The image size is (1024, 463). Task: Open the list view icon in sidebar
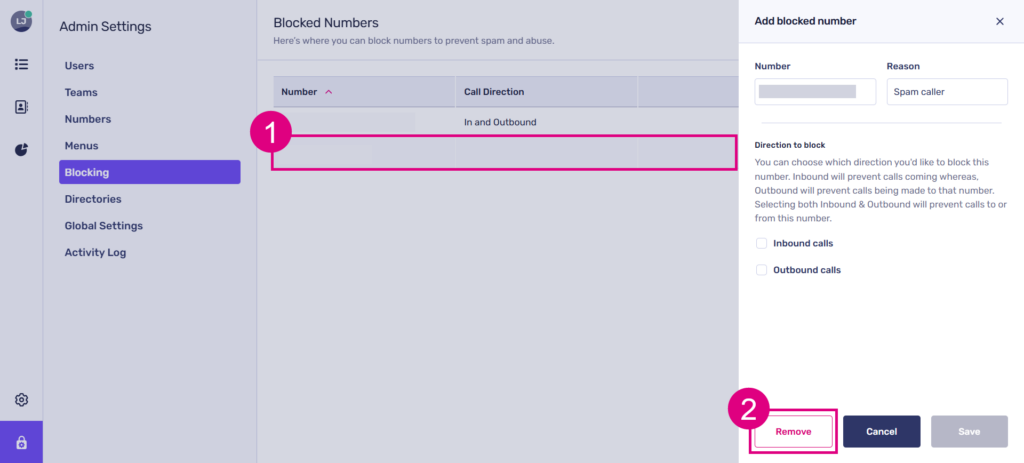tap(21, 64)
